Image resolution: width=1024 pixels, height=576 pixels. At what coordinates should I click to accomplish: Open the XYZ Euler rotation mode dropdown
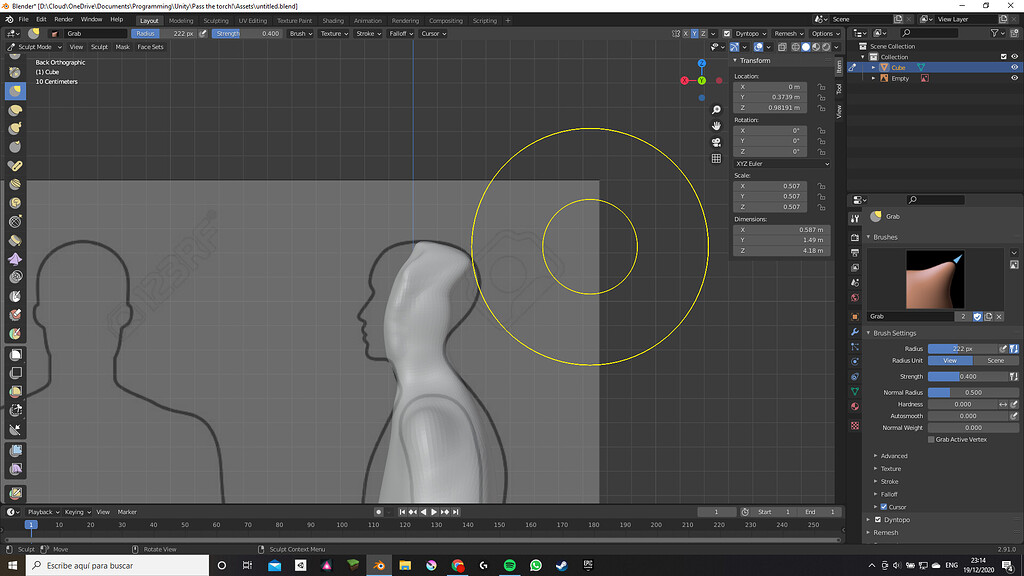pyautogui.click(x=782, y=163)
